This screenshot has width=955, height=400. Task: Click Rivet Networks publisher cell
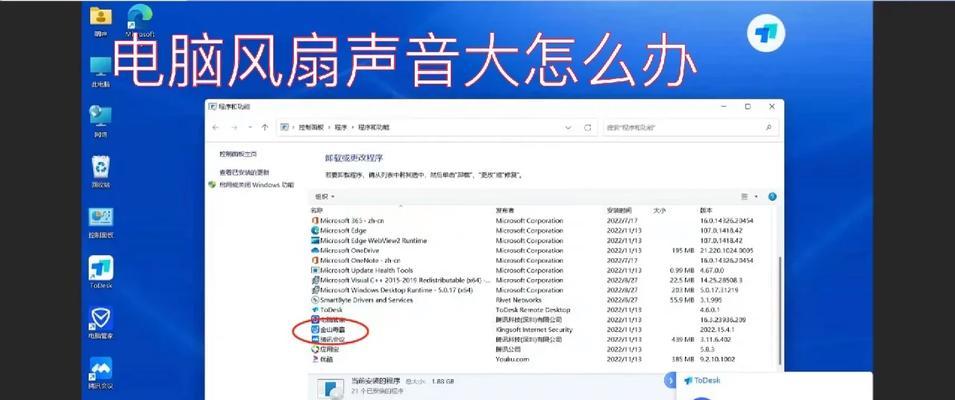coord(518,300)
